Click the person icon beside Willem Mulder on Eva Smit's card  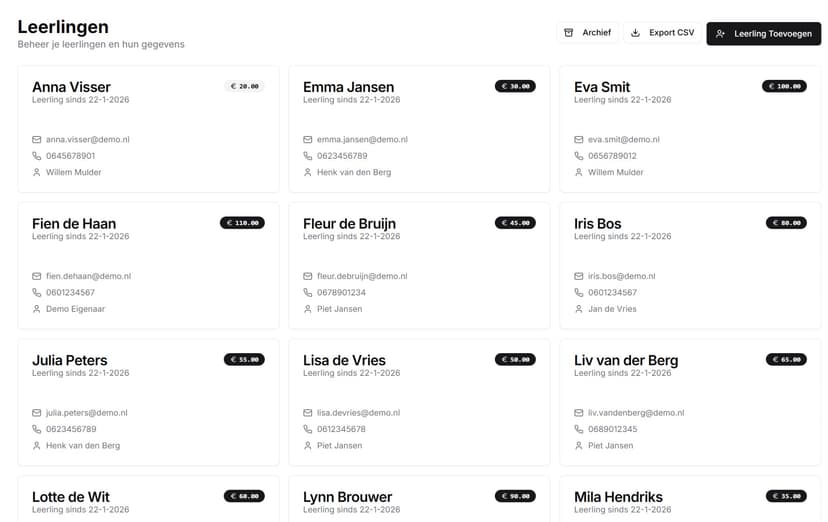(x=579, y=172)
